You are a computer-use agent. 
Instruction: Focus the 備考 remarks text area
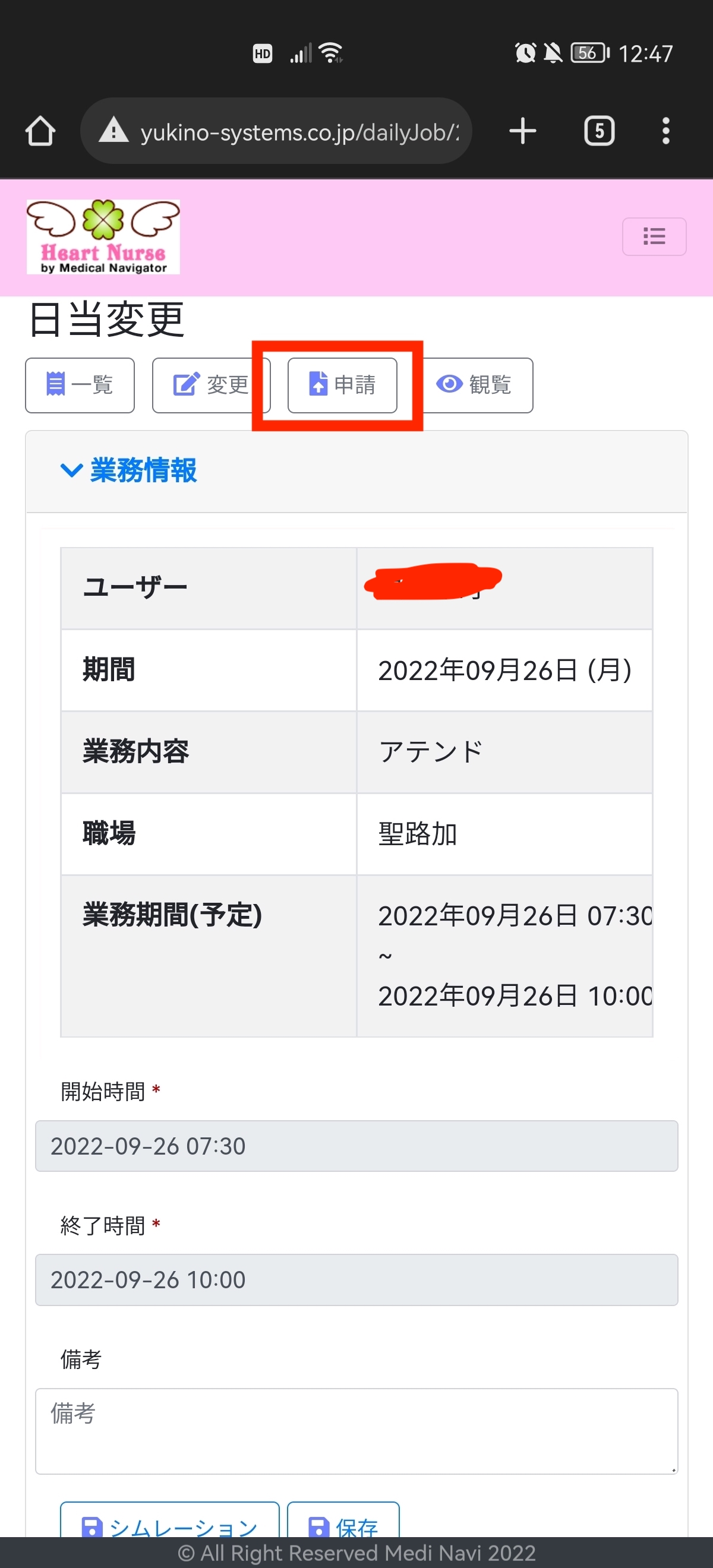[x=356, y=1430]
